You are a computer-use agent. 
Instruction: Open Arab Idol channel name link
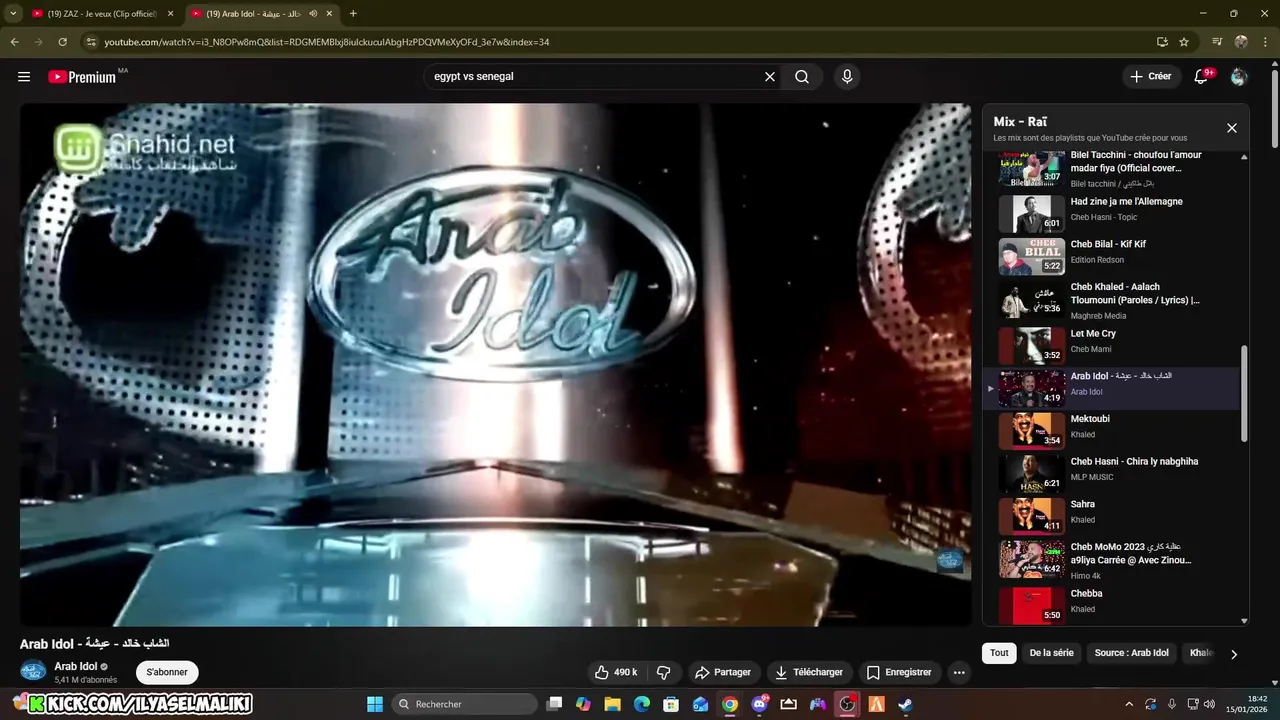[76, 666]
